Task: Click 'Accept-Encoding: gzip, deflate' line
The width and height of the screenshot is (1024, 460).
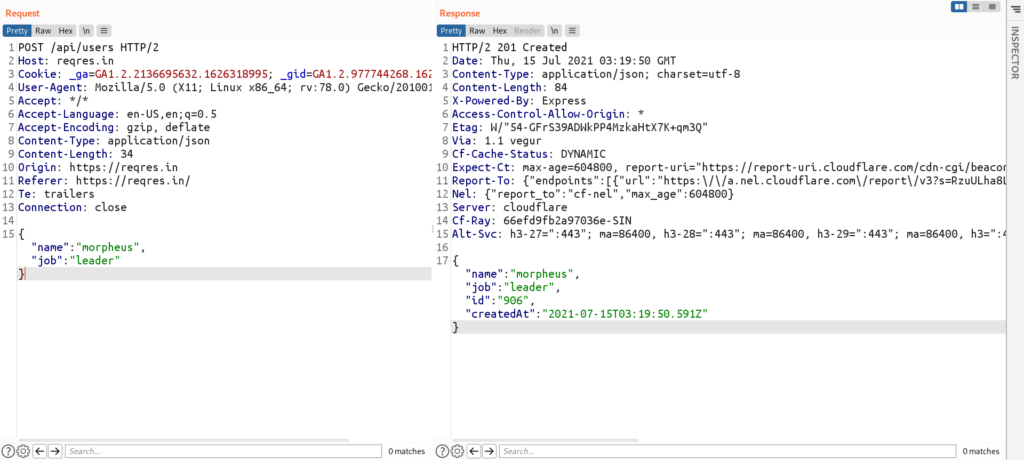Action: click(x=114, y=127)
